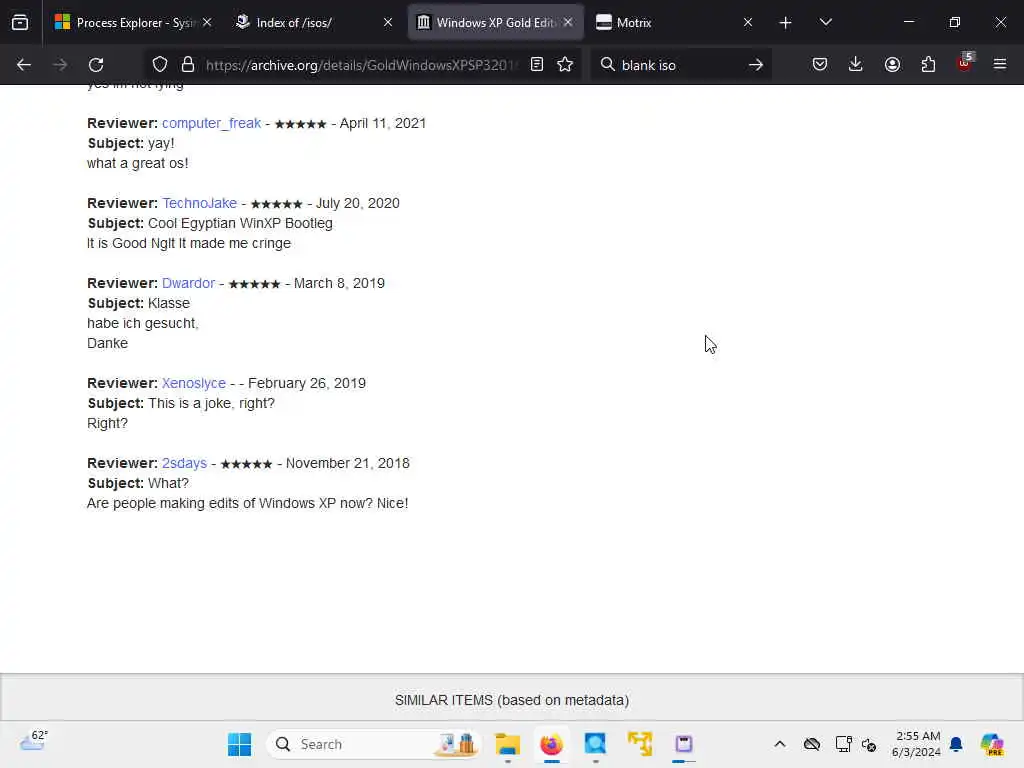
Task: Open 2sdays reviewer profile
Action: coord(184,463)
